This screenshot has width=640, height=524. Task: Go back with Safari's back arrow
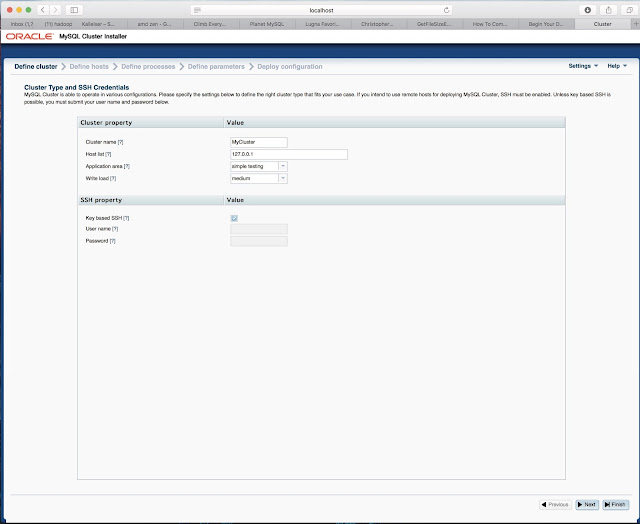[x=43, y=10]
